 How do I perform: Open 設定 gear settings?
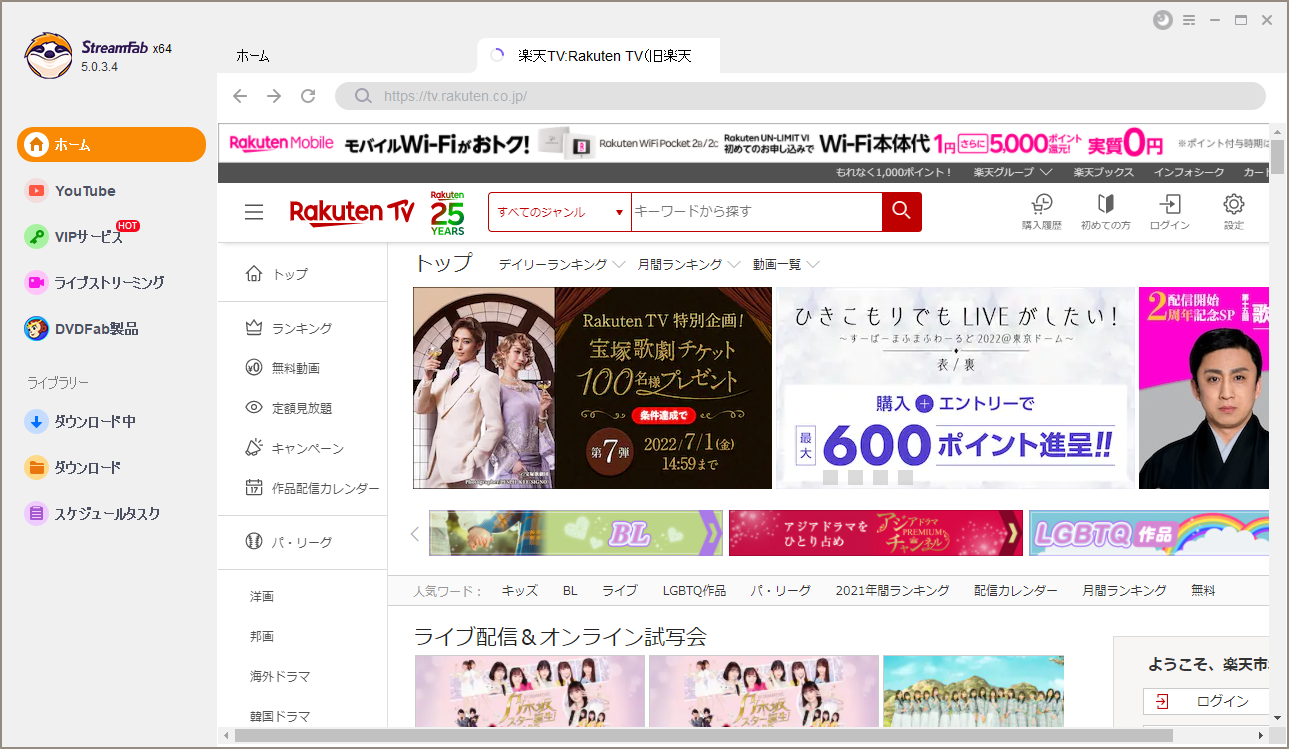[x=1234, y=212]
